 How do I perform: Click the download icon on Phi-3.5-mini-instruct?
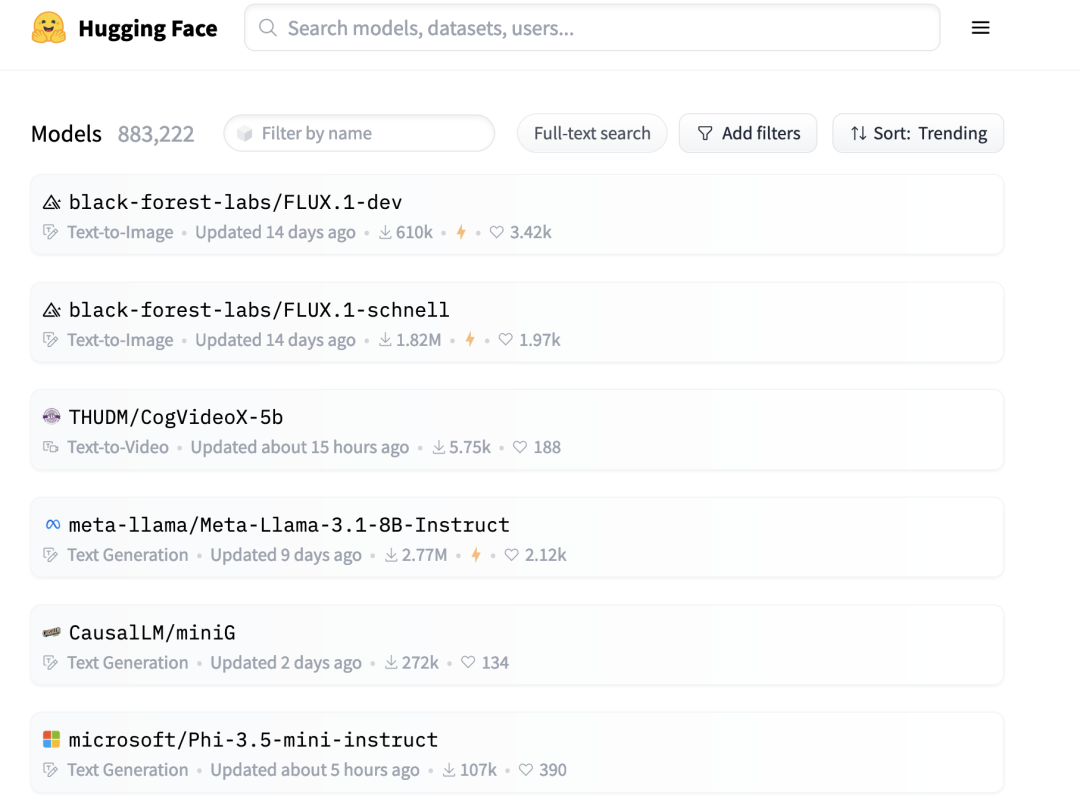(449, 770)
